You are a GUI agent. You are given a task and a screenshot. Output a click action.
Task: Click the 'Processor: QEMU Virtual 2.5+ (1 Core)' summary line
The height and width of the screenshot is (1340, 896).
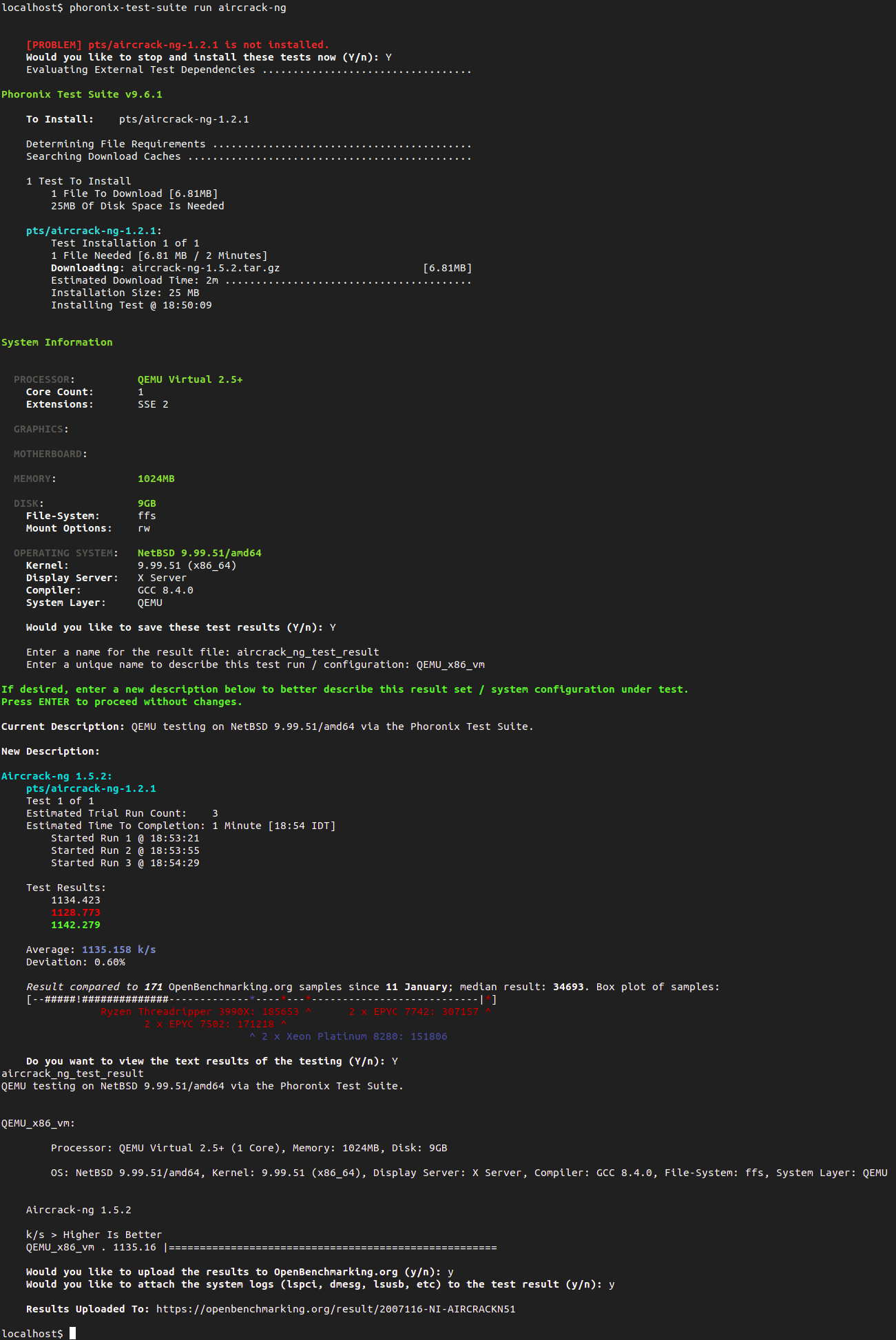(x=249, y=1149)
